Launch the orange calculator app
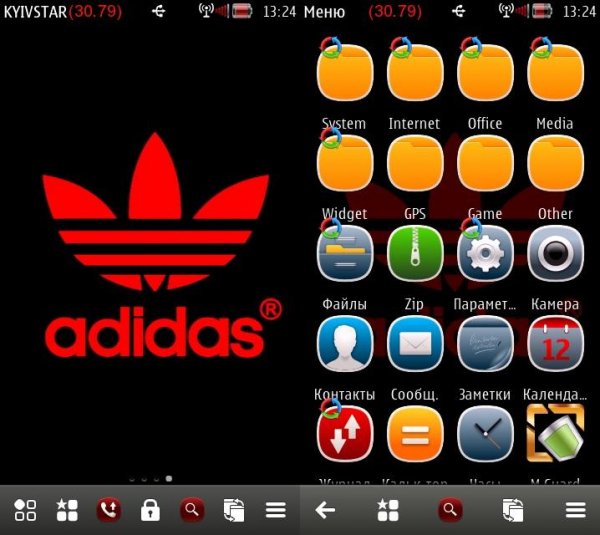The width and height of the screenshot is (600, 535). click(415, 434)
